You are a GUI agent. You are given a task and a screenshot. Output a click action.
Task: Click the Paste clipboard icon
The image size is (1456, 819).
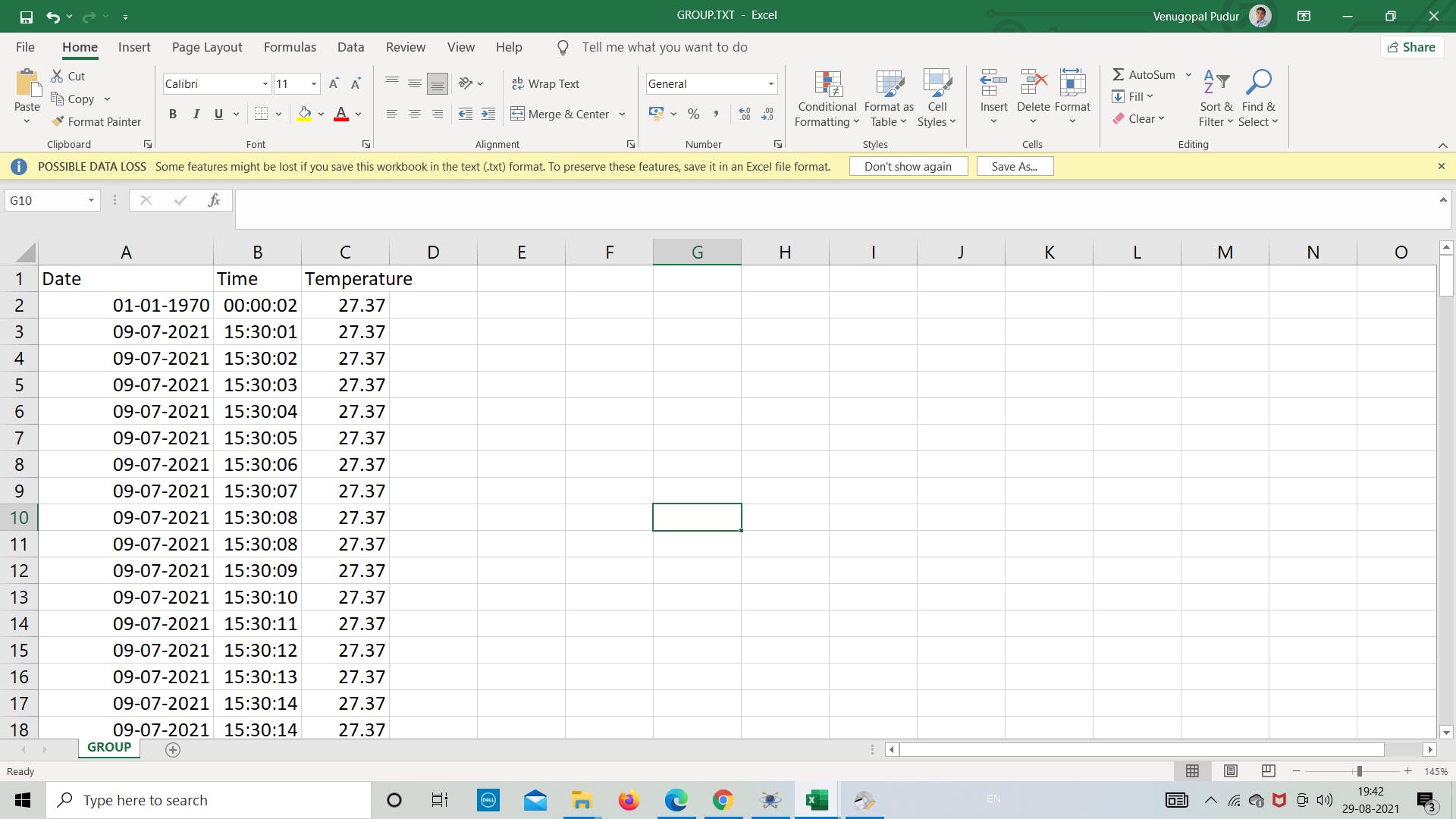click(27, 83)
